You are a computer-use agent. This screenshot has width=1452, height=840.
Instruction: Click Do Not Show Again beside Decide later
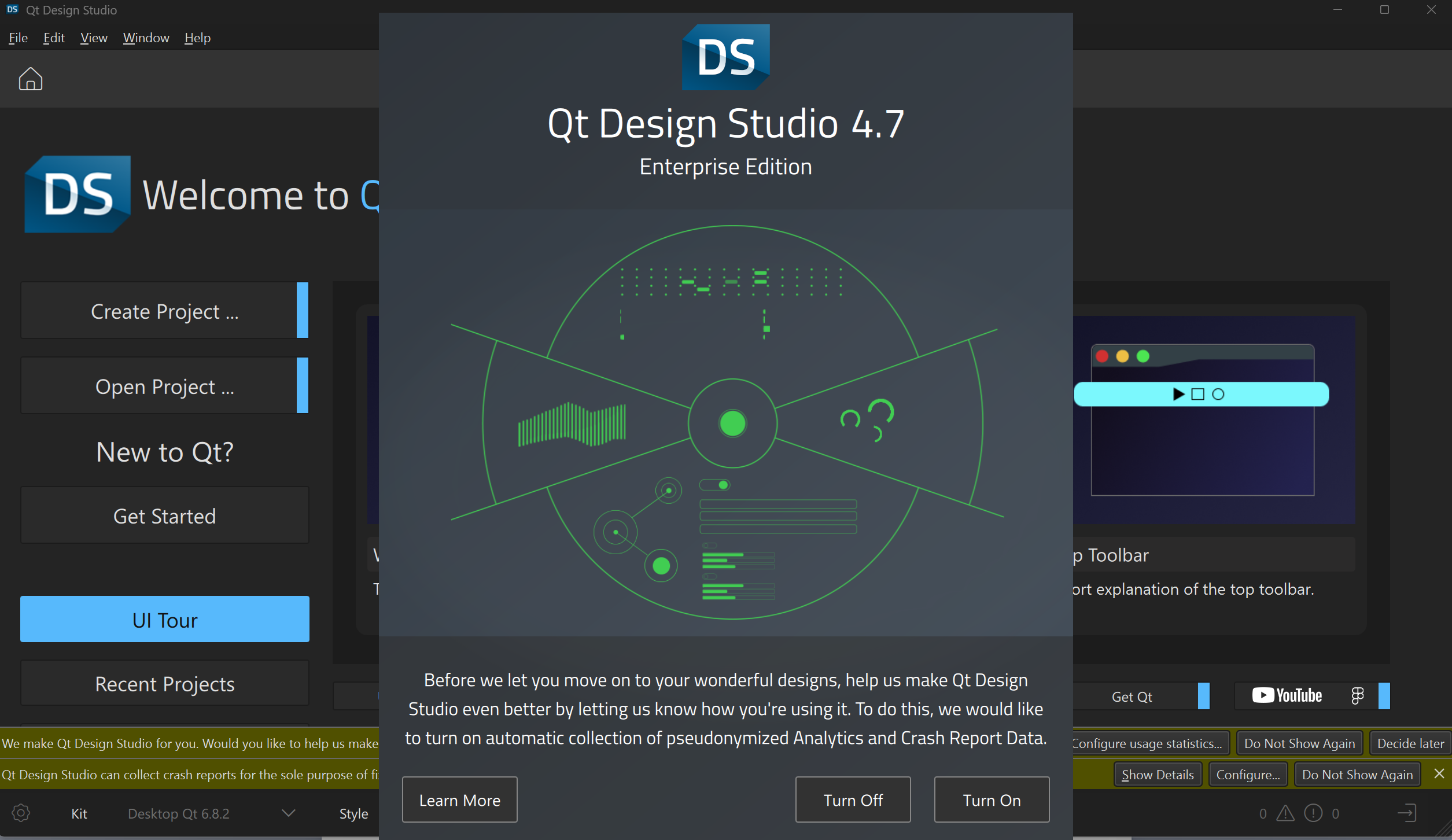point(1299,743)
